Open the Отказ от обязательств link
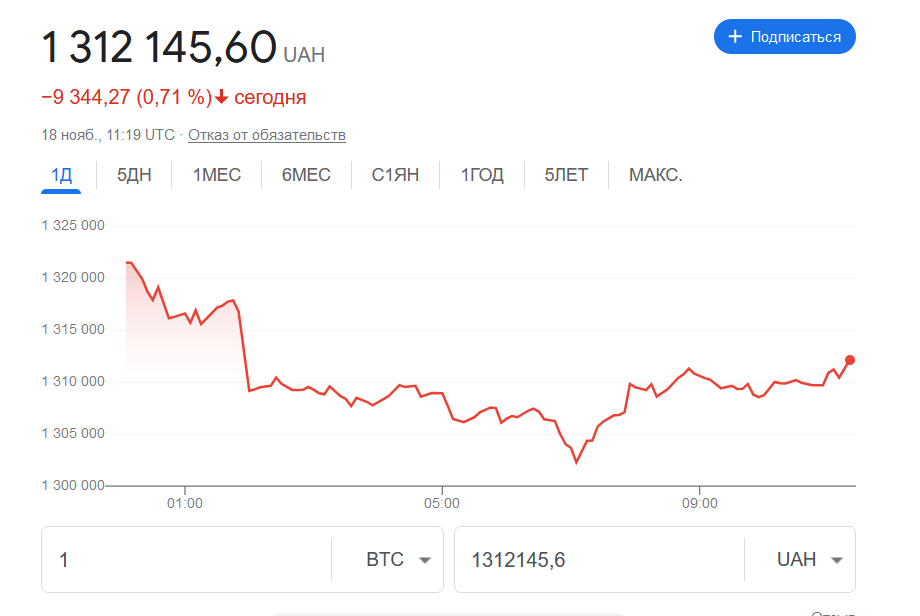The image size is (920, 616). pyautogui.click(x=267, y=135)
